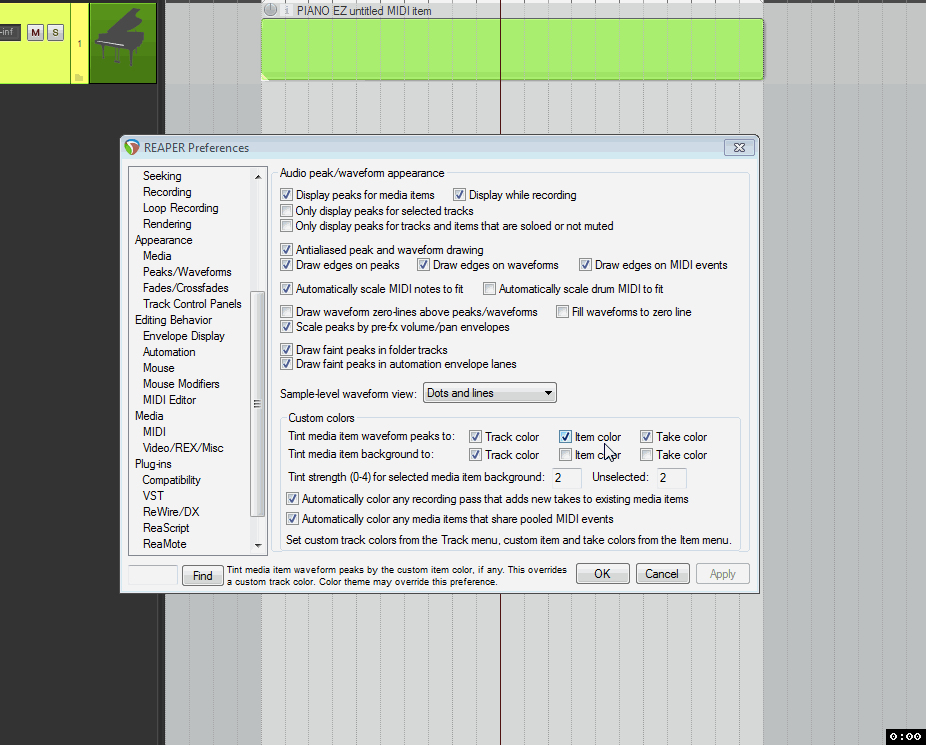The height and width of the screenshot is (745, 926).
Task: Click Unselected tint strength input field
Action: (671, 478)
